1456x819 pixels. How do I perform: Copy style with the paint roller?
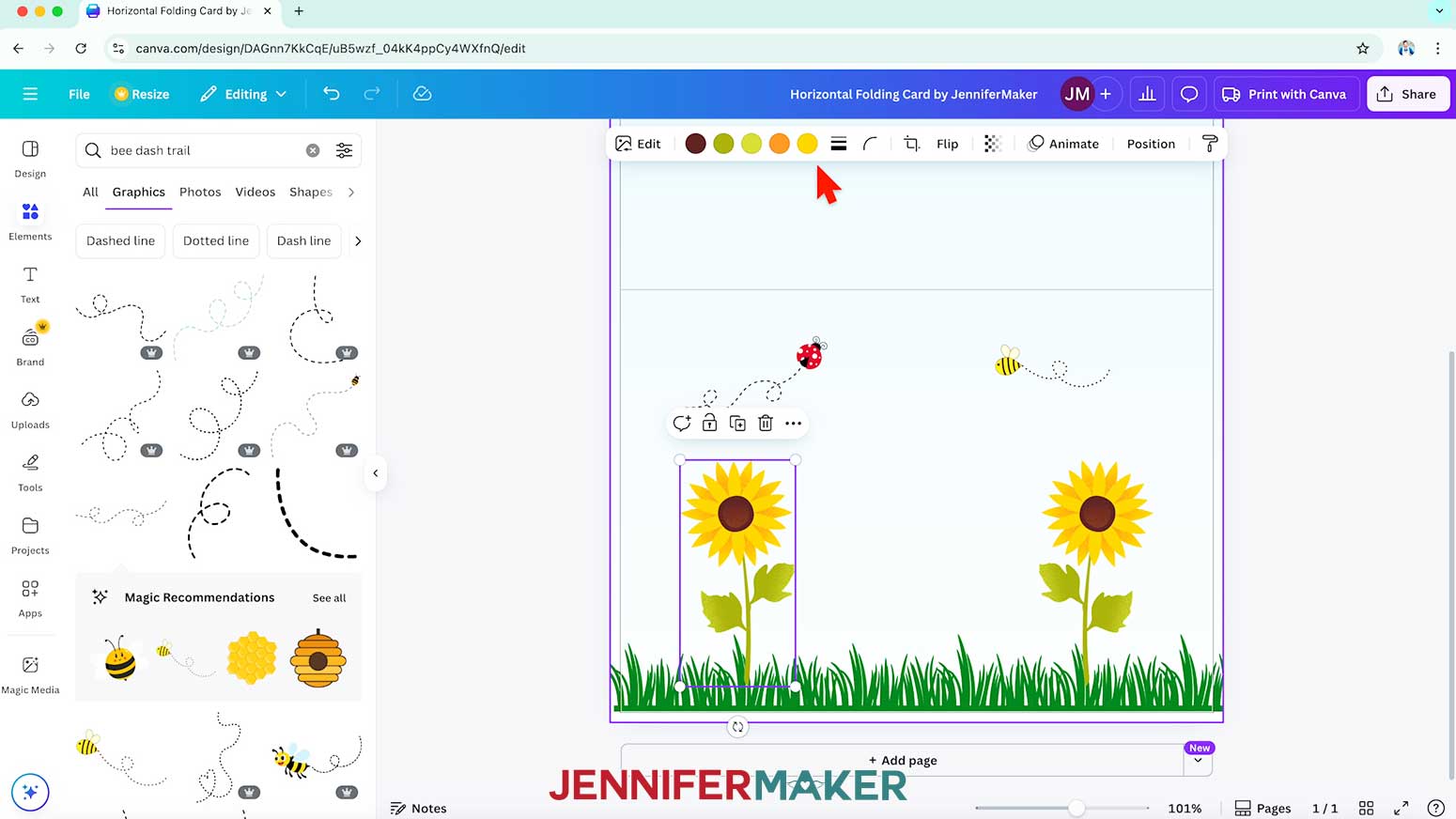pyautogui.click(x=1210, y=144)
